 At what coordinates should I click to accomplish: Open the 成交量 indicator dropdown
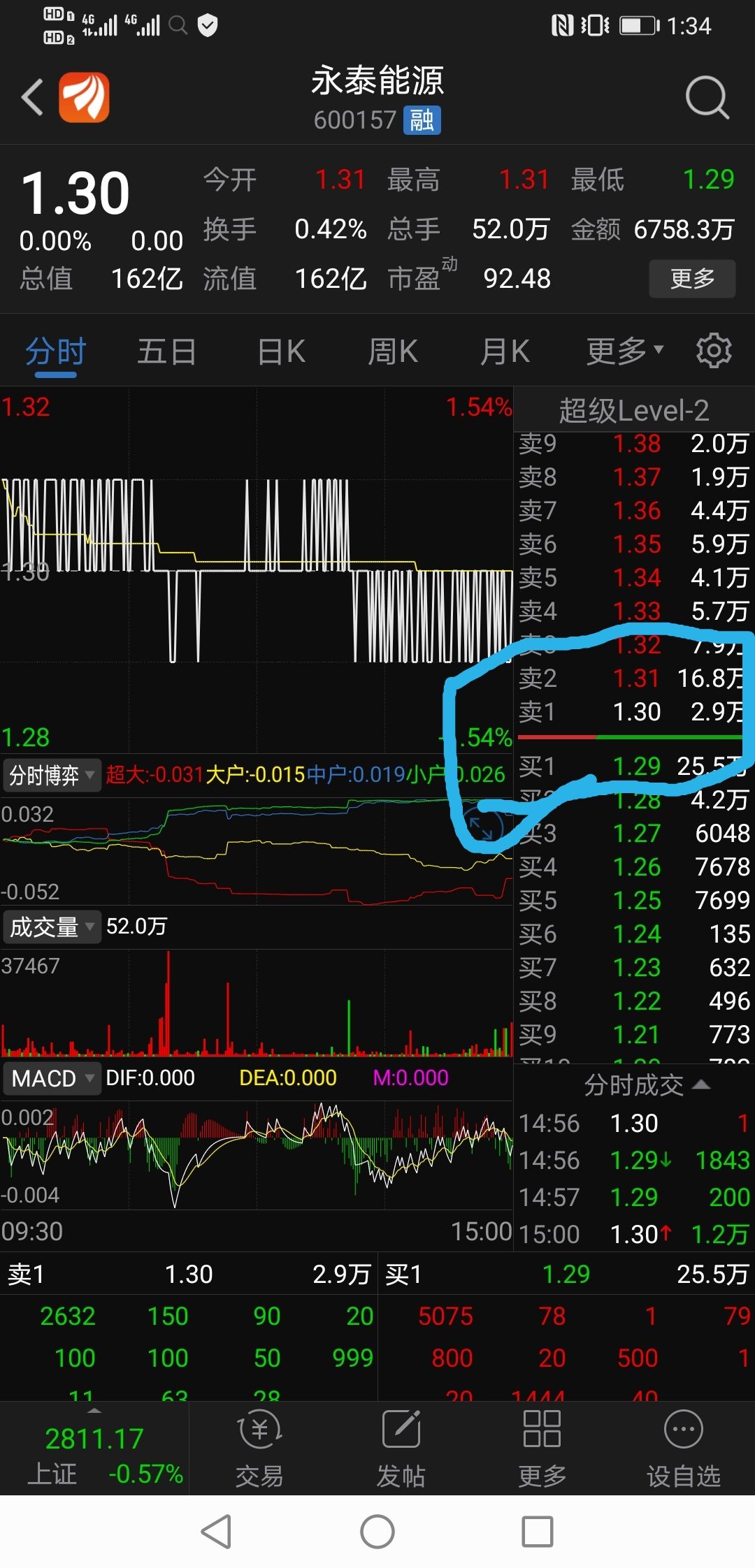tap(52, 927)
